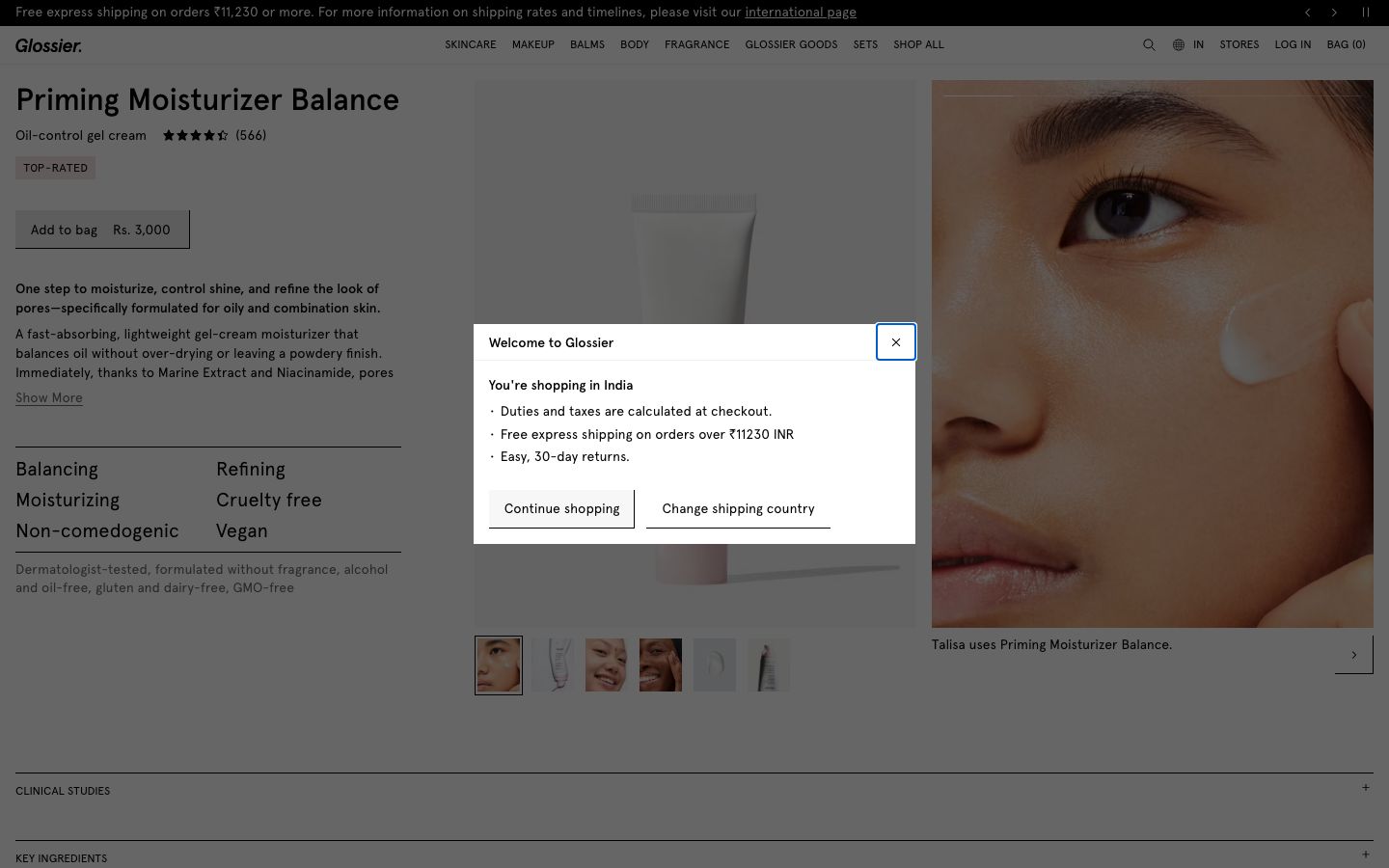Open the BODY menu

click(x=635, y=44)
